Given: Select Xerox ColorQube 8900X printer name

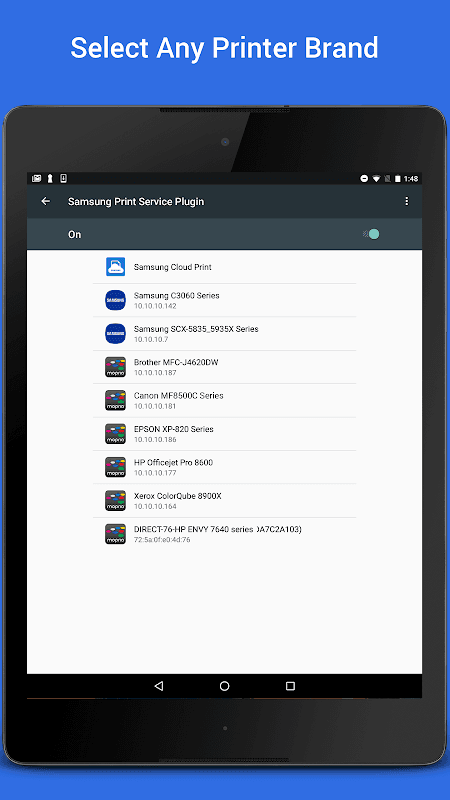Looking at the screenshot, I should pos(178,496).
